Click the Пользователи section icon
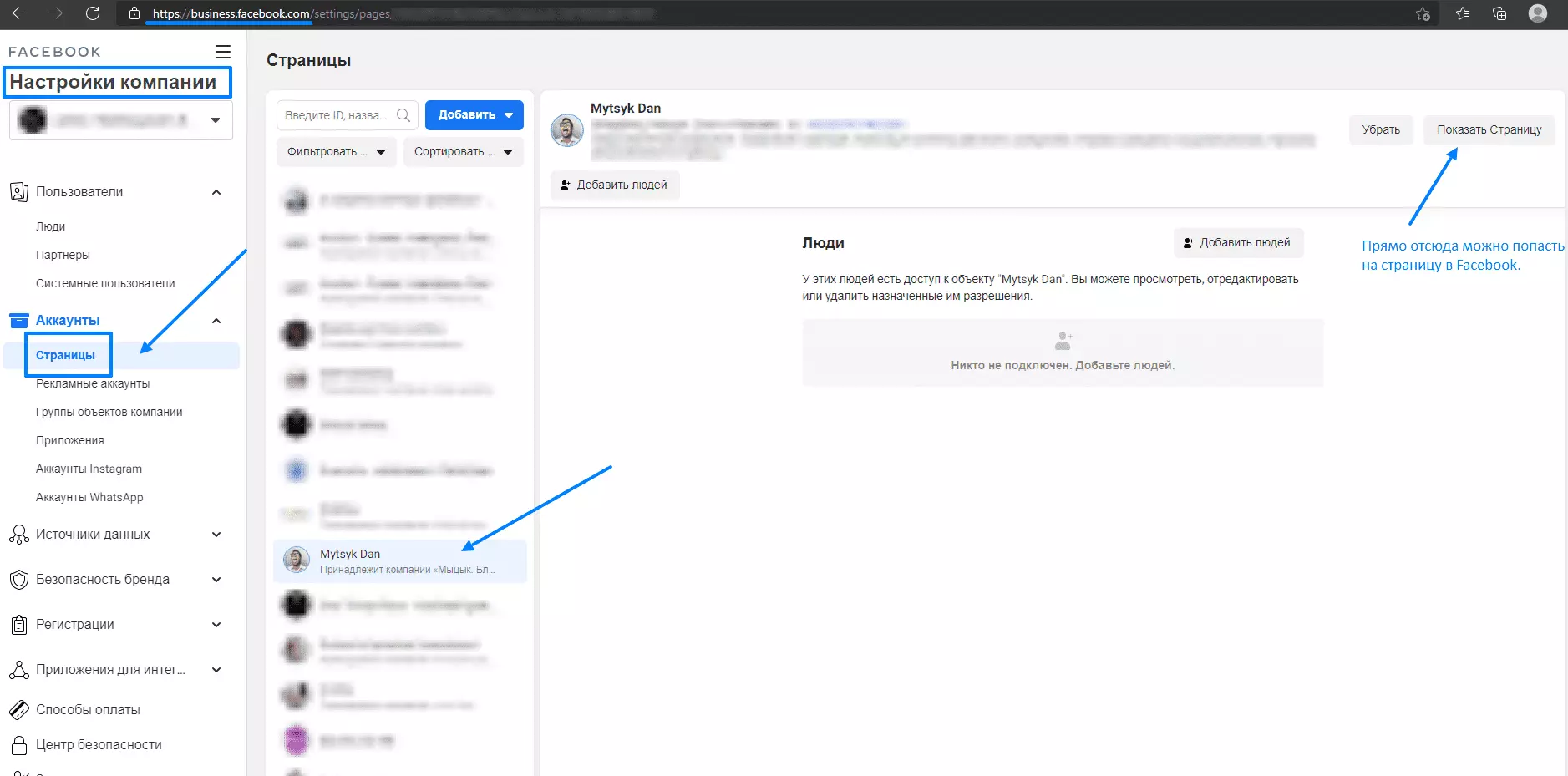Viewport: 1568px width, 776px height. click(18, 192)
